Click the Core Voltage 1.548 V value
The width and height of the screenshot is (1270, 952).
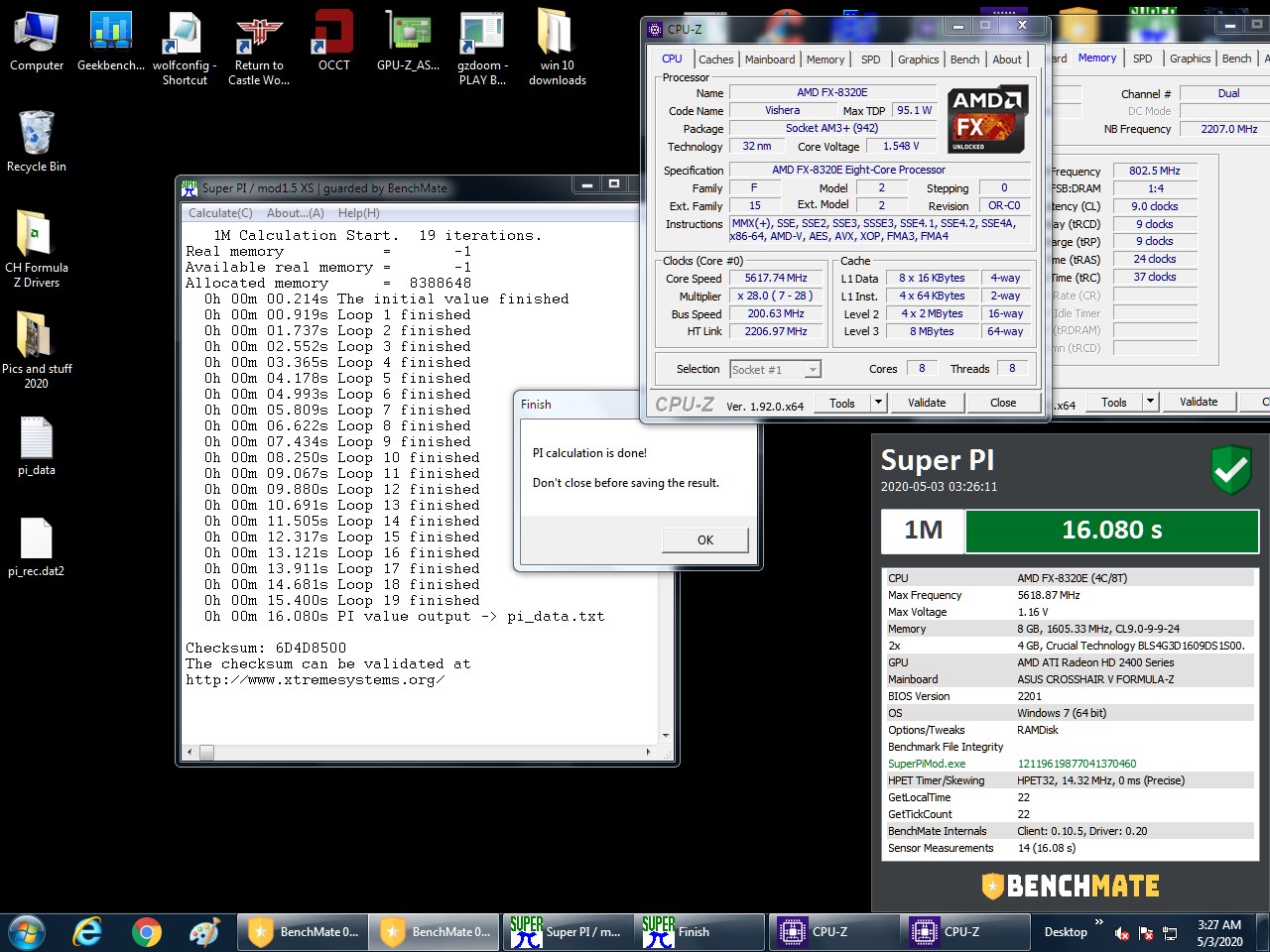(902, 146)
